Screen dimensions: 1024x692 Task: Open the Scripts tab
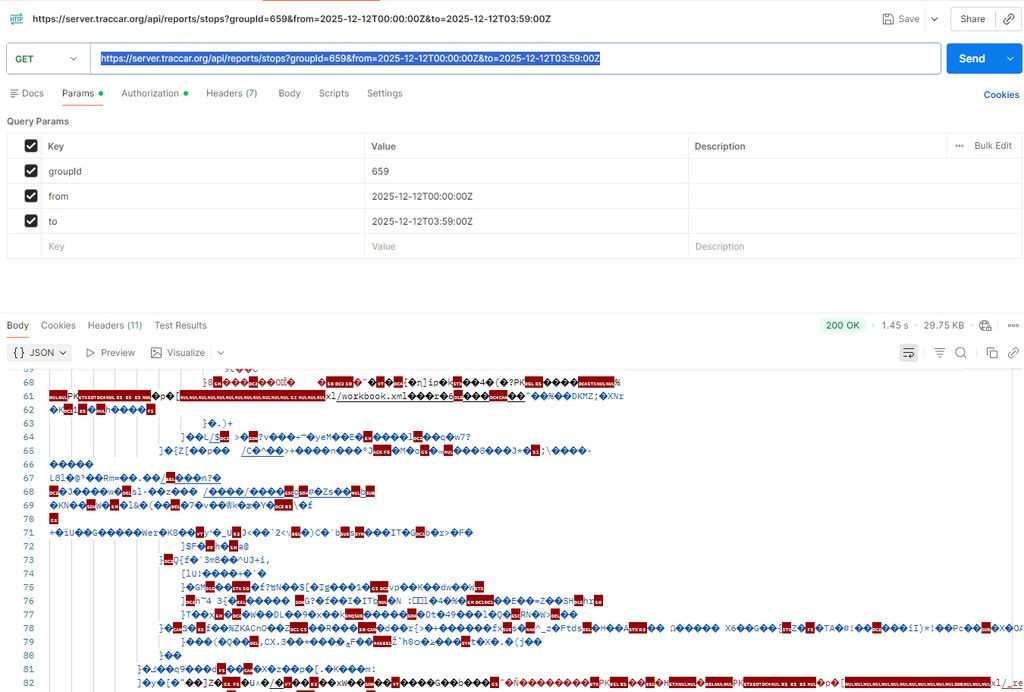334,93
